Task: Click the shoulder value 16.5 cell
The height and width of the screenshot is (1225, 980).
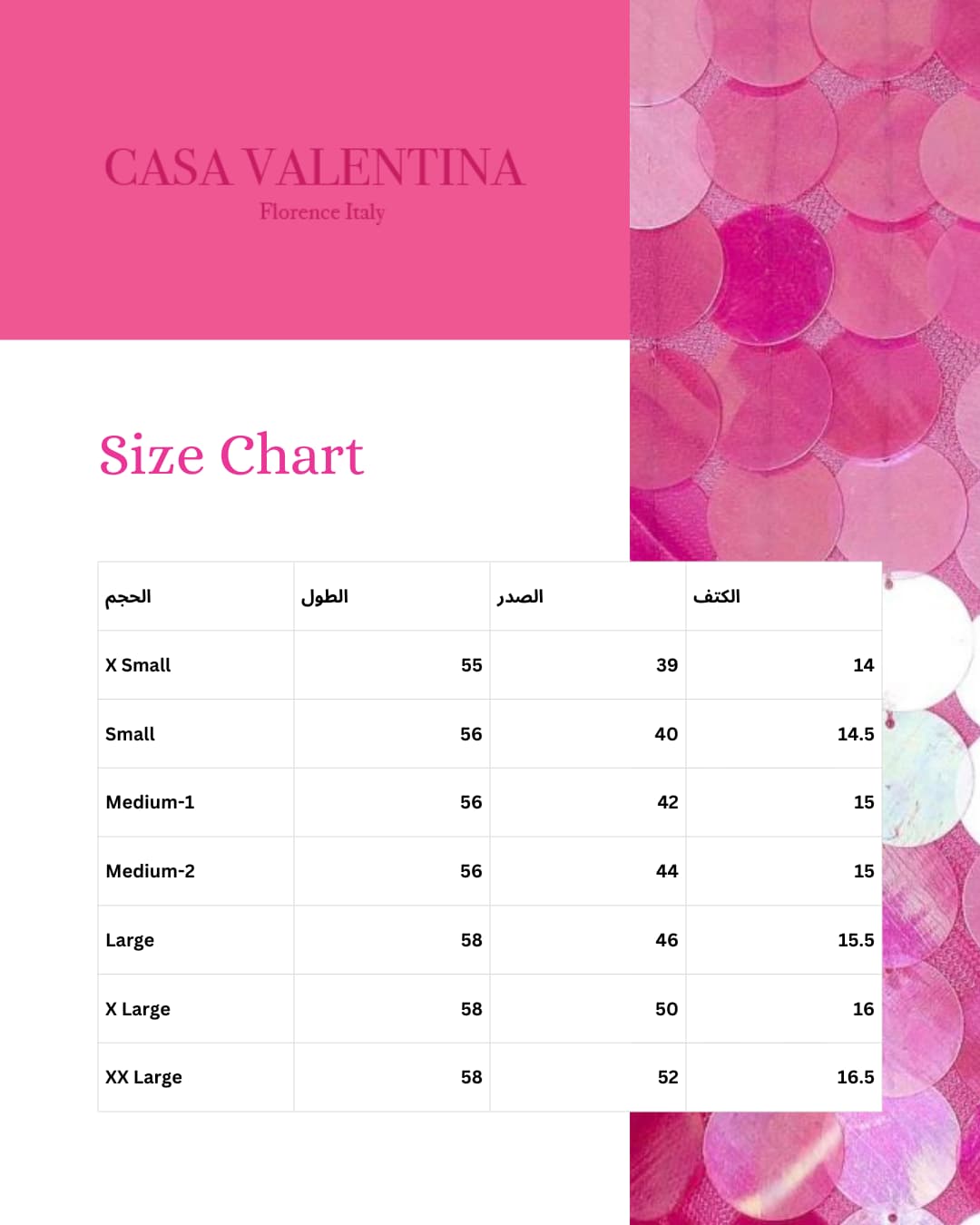Action: (855, 1077)
